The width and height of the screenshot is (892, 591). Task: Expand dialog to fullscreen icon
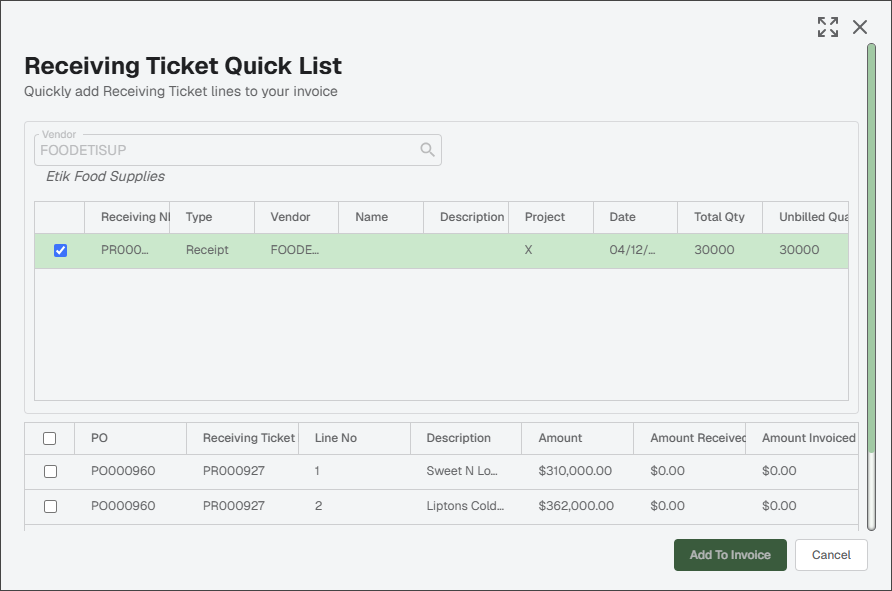(828, 27)
